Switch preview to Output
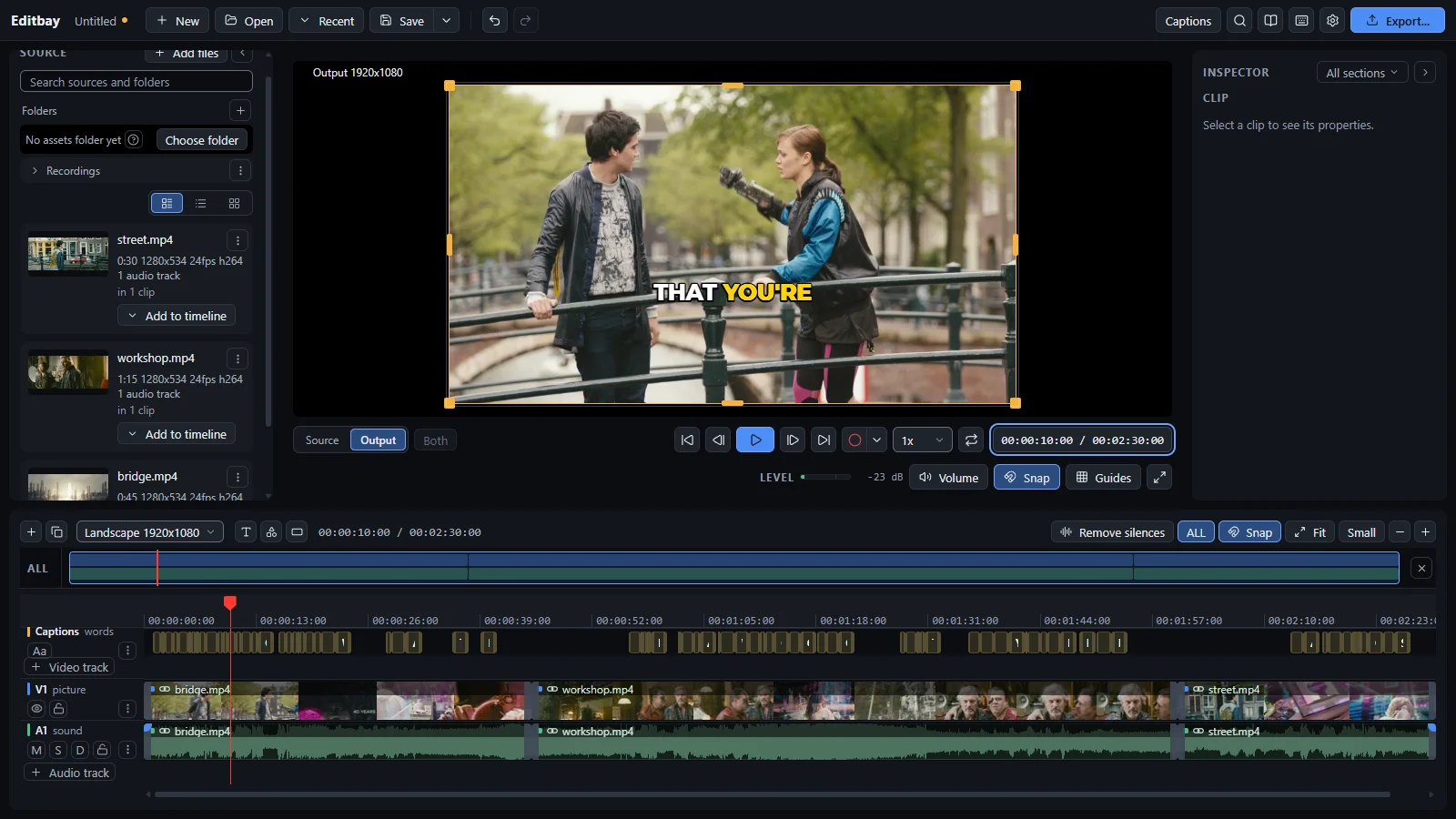The height and width of the screenshot is (819, 1456). tap(378, 440)
